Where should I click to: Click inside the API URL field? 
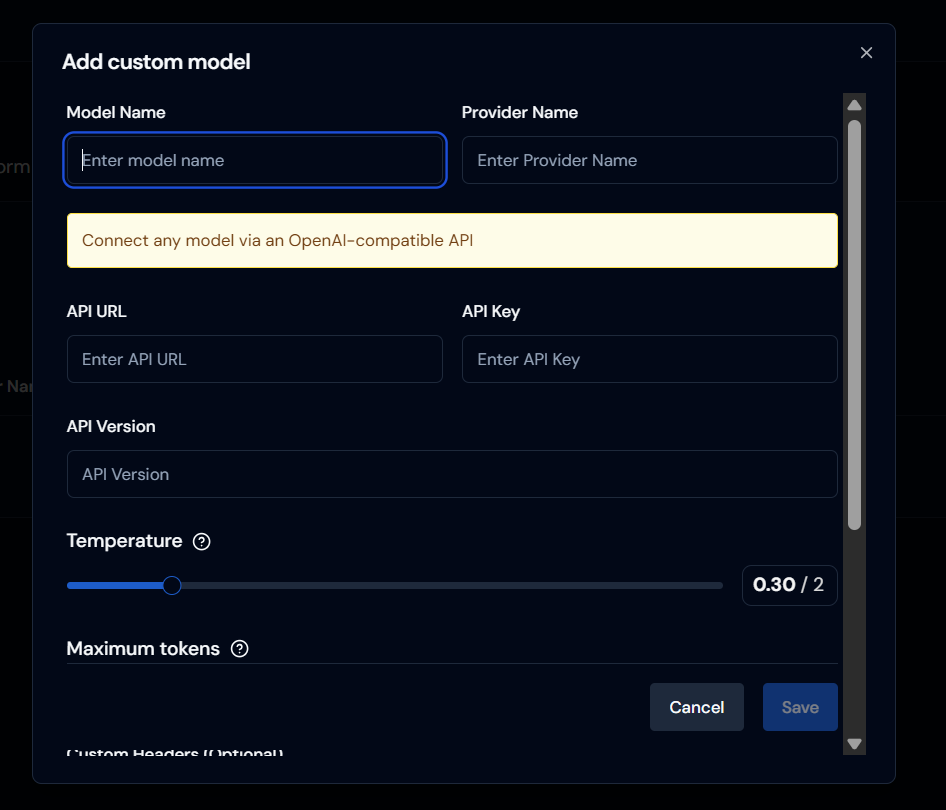pos(254,359)
